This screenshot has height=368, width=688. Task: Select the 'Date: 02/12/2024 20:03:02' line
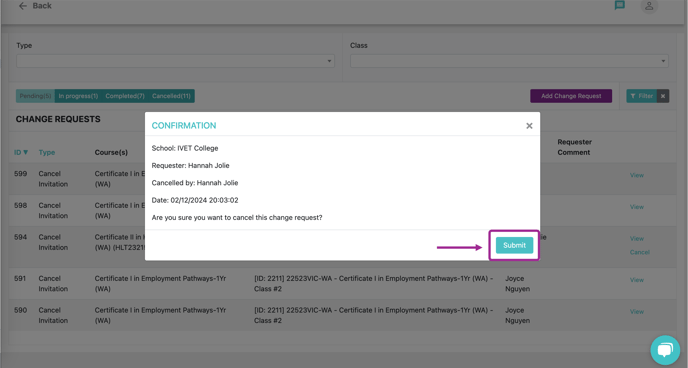[195, 200]
